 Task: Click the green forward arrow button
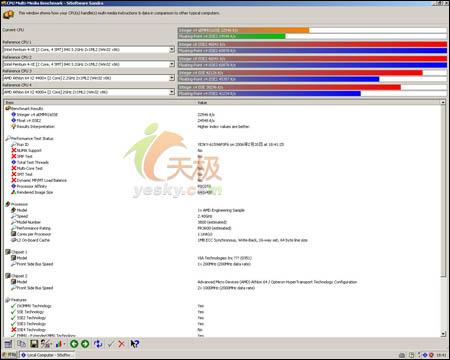point(85,344)
